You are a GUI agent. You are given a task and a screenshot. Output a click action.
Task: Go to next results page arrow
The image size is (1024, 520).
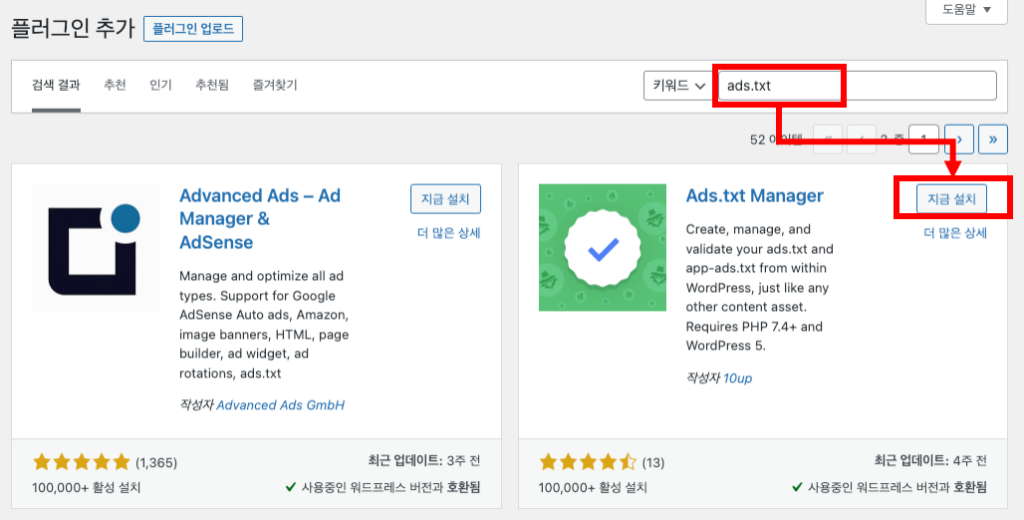pyautogui.click(x=959, y=139)
